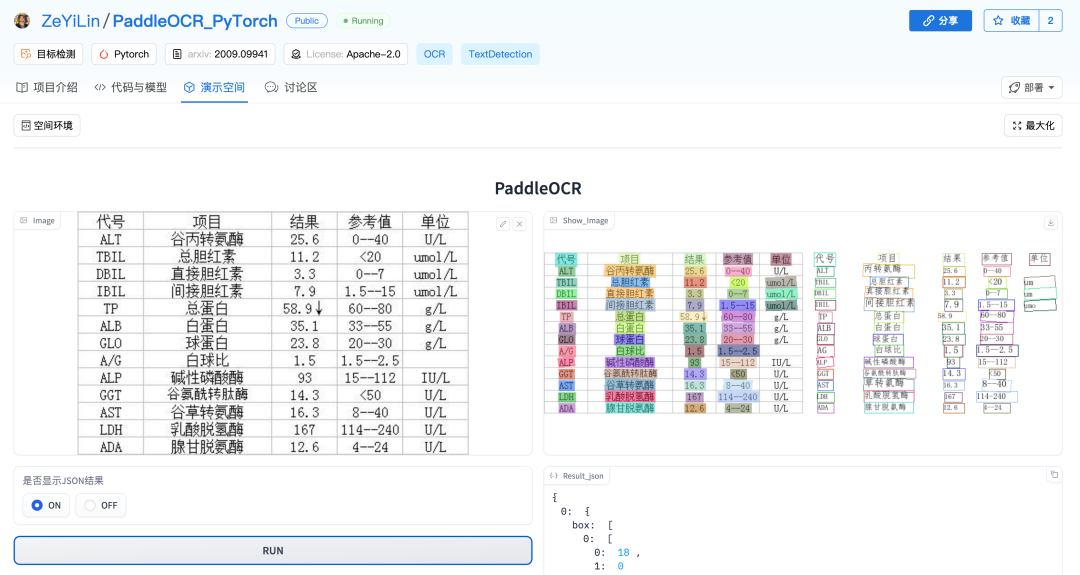Click the uploaded lab report image
The width and height of the screenshot is (1080, 575).
(x=273, y=333)
